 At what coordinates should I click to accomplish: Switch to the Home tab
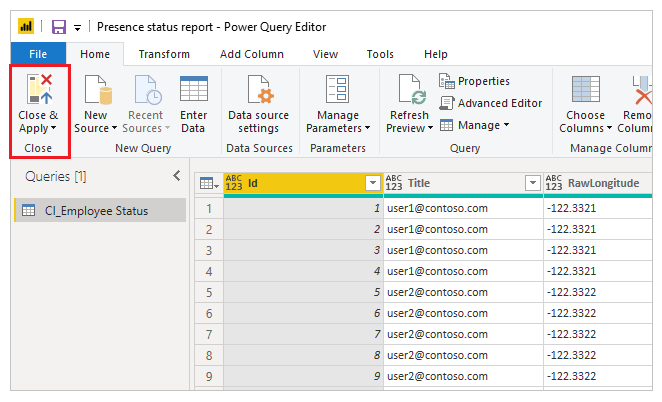click(95, 54)
